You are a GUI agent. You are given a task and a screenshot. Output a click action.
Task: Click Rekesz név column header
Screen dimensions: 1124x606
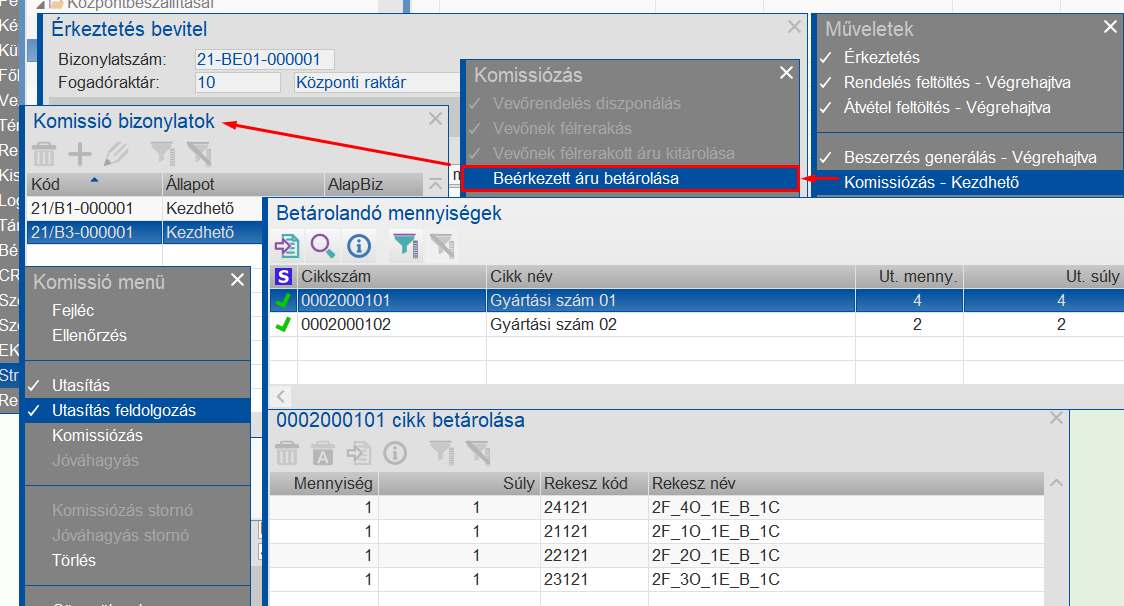(846, 483)
